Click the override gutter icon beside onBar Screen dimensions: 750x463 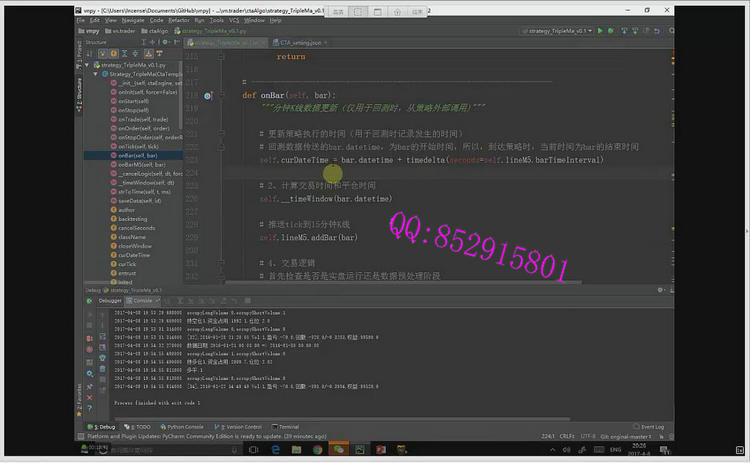(208, 95)
